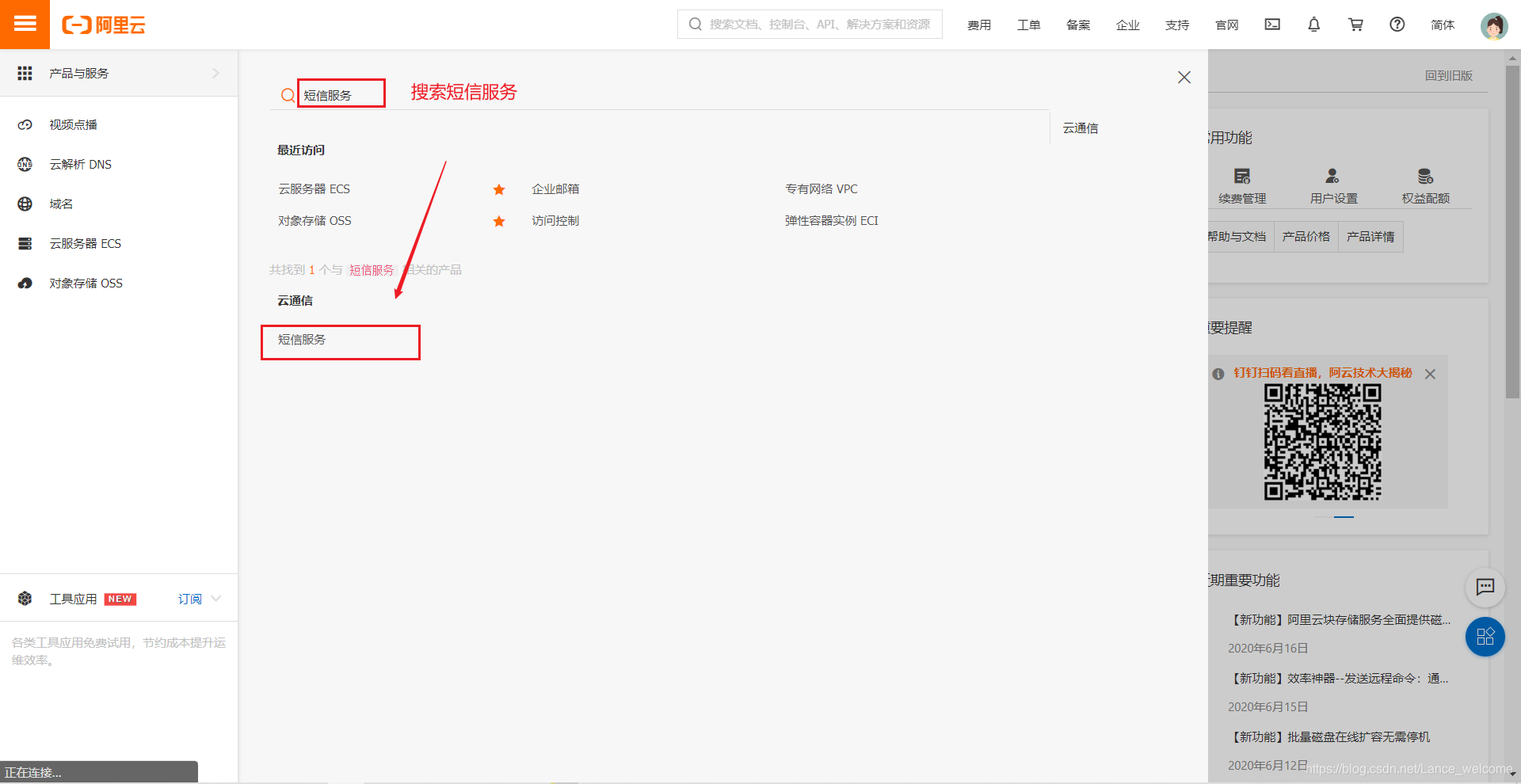Viewport: 1521px width, 784px height.
Task: Open the 简体 language selector
Action: click(x=1443, y=25)
